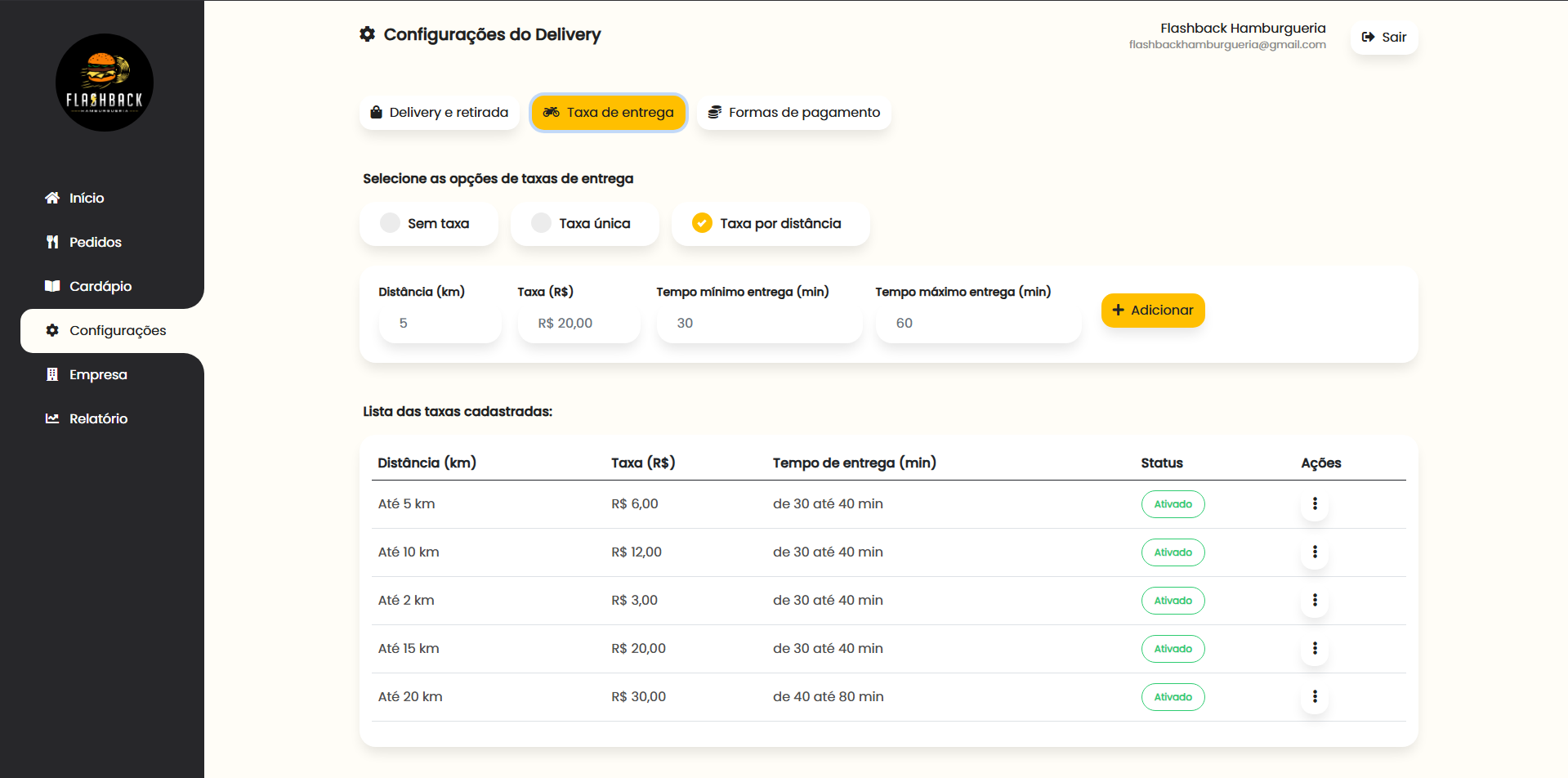This screenshot has height=778, width=1568.
Task: Click the Ativado status for Até 10 km
Action: (1173, 552)
